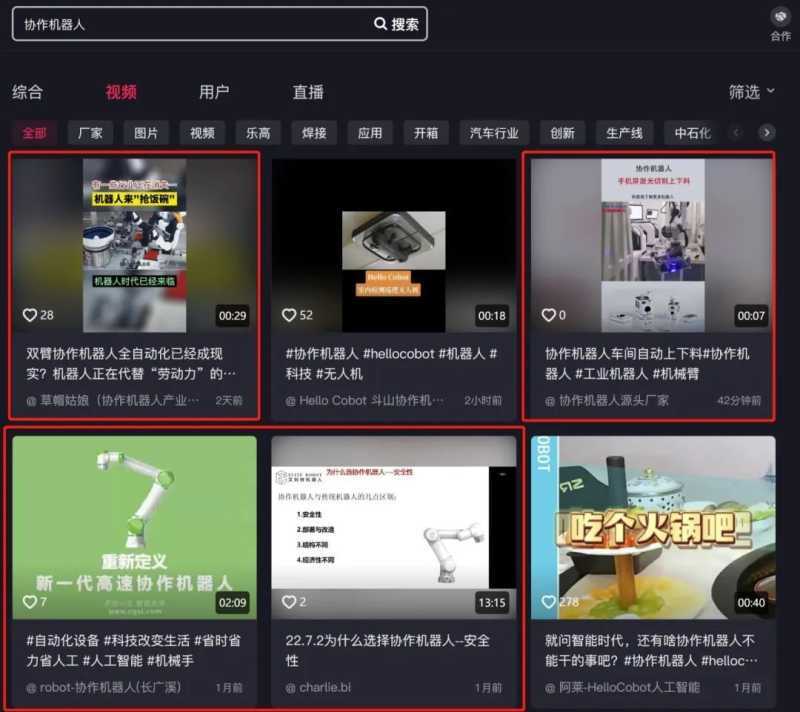The image size is (800, 712).
Task: Switch to the 用户 tab
Action: pos(216,91)
